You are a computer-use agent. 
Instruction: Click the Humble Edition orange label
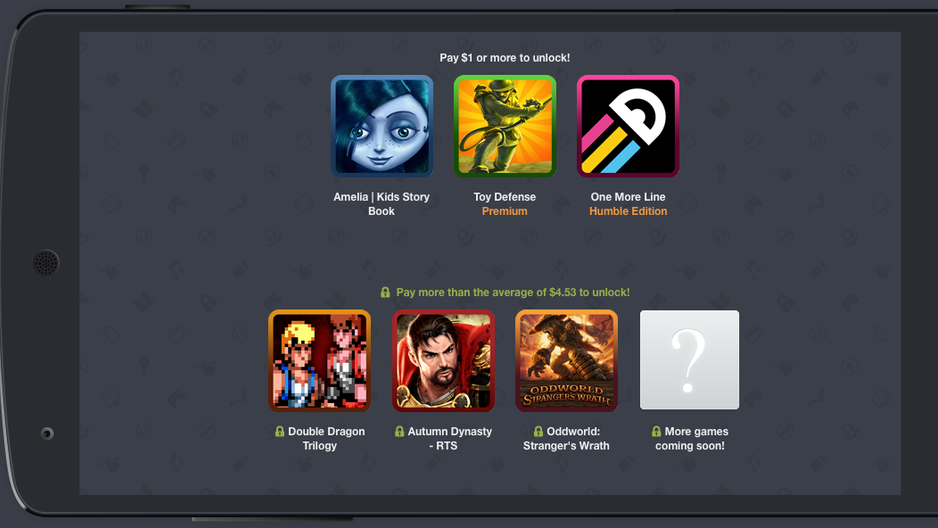coord(628,211)
